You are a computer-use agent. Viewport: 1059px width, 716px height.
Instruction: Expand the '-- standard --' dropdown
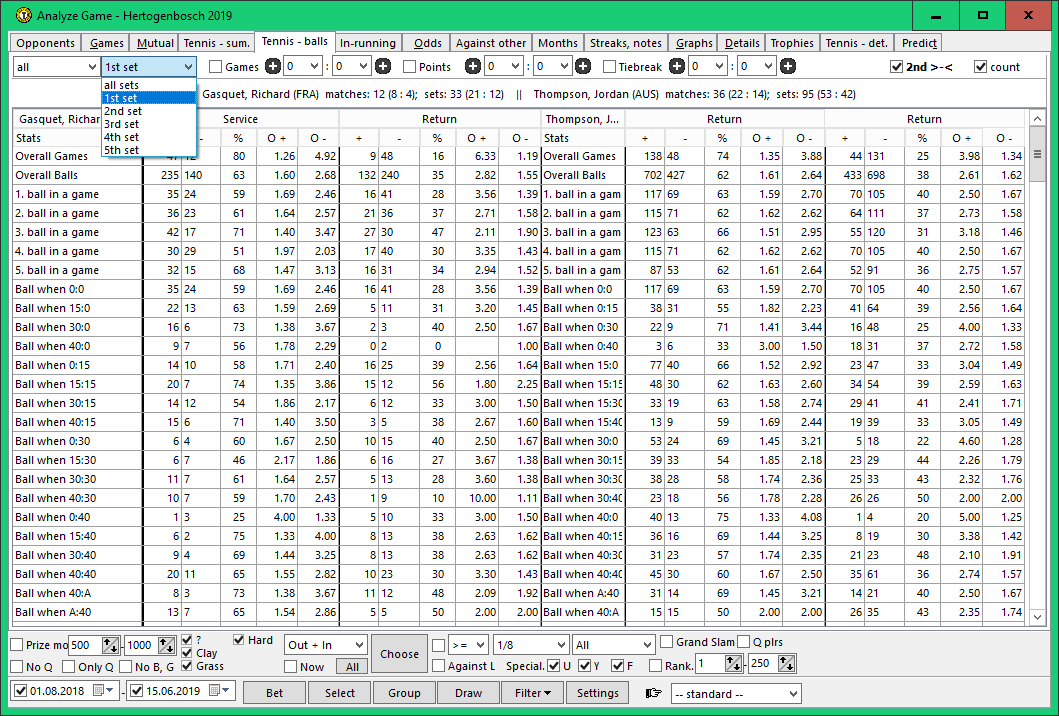pyautogui.click(x=736, y=693)
